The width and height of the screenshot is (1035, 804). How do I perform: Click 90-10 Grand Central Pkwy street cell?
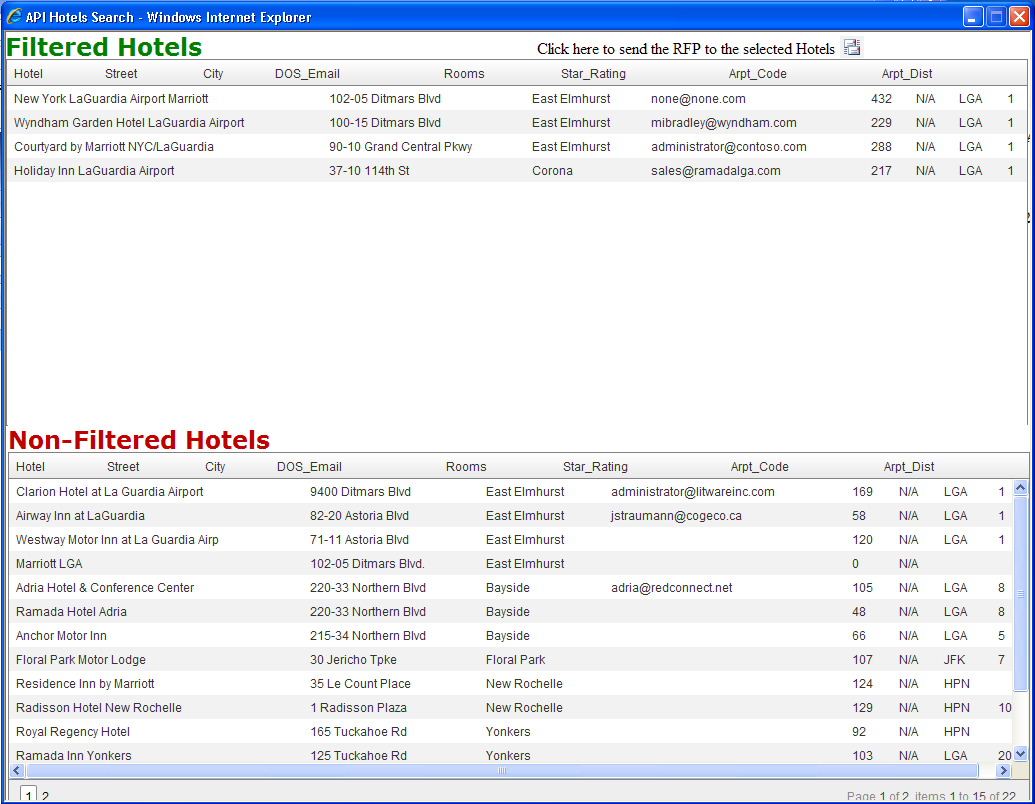[x=401, y=147]
